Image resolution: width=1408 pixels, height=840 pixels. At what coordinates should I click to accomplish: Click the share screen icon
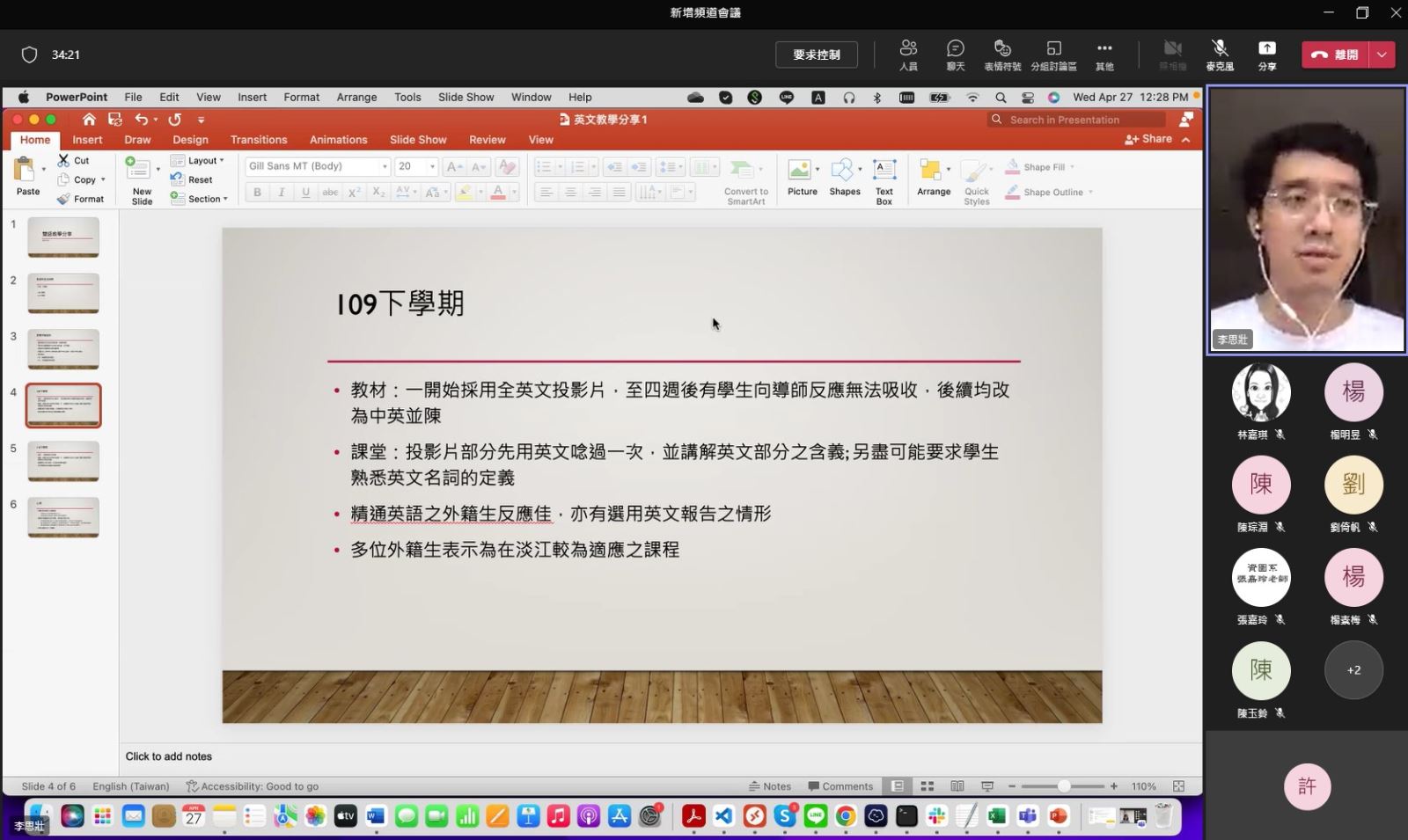coord(1266,49)
